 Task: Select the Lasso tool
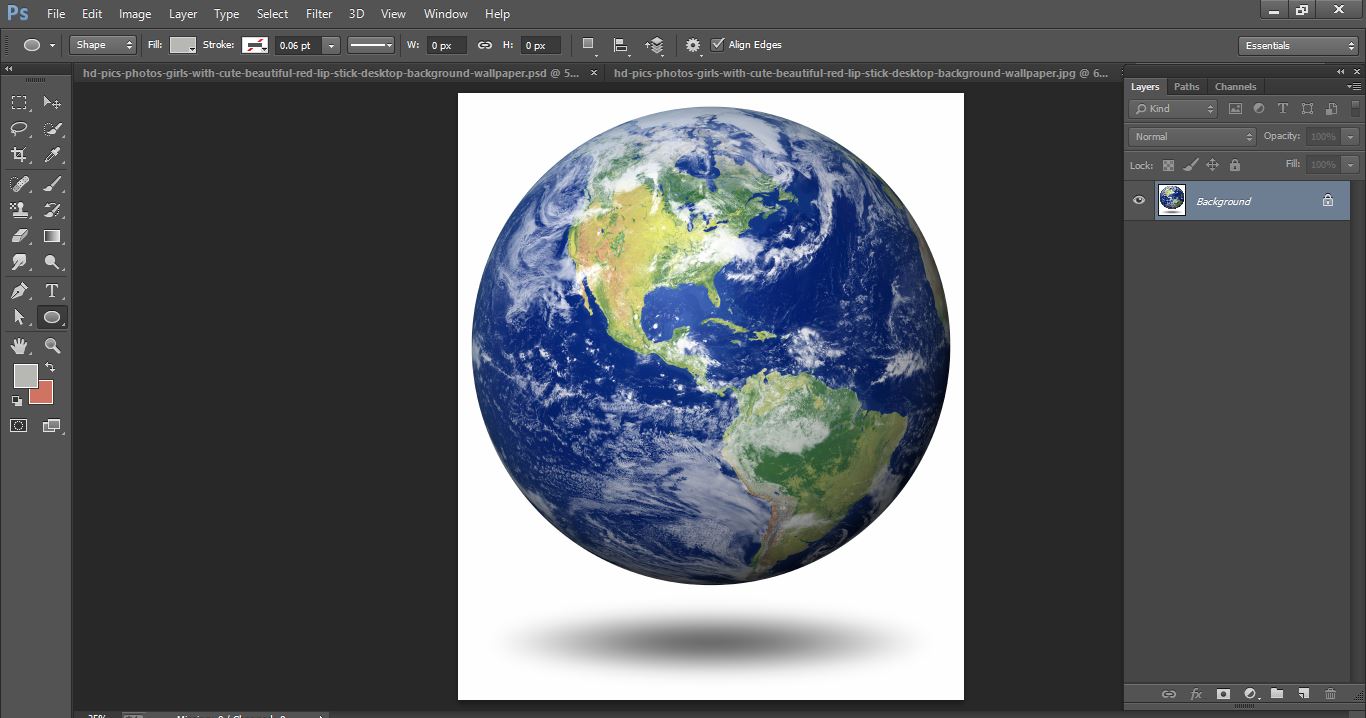(x=18, y=128)
